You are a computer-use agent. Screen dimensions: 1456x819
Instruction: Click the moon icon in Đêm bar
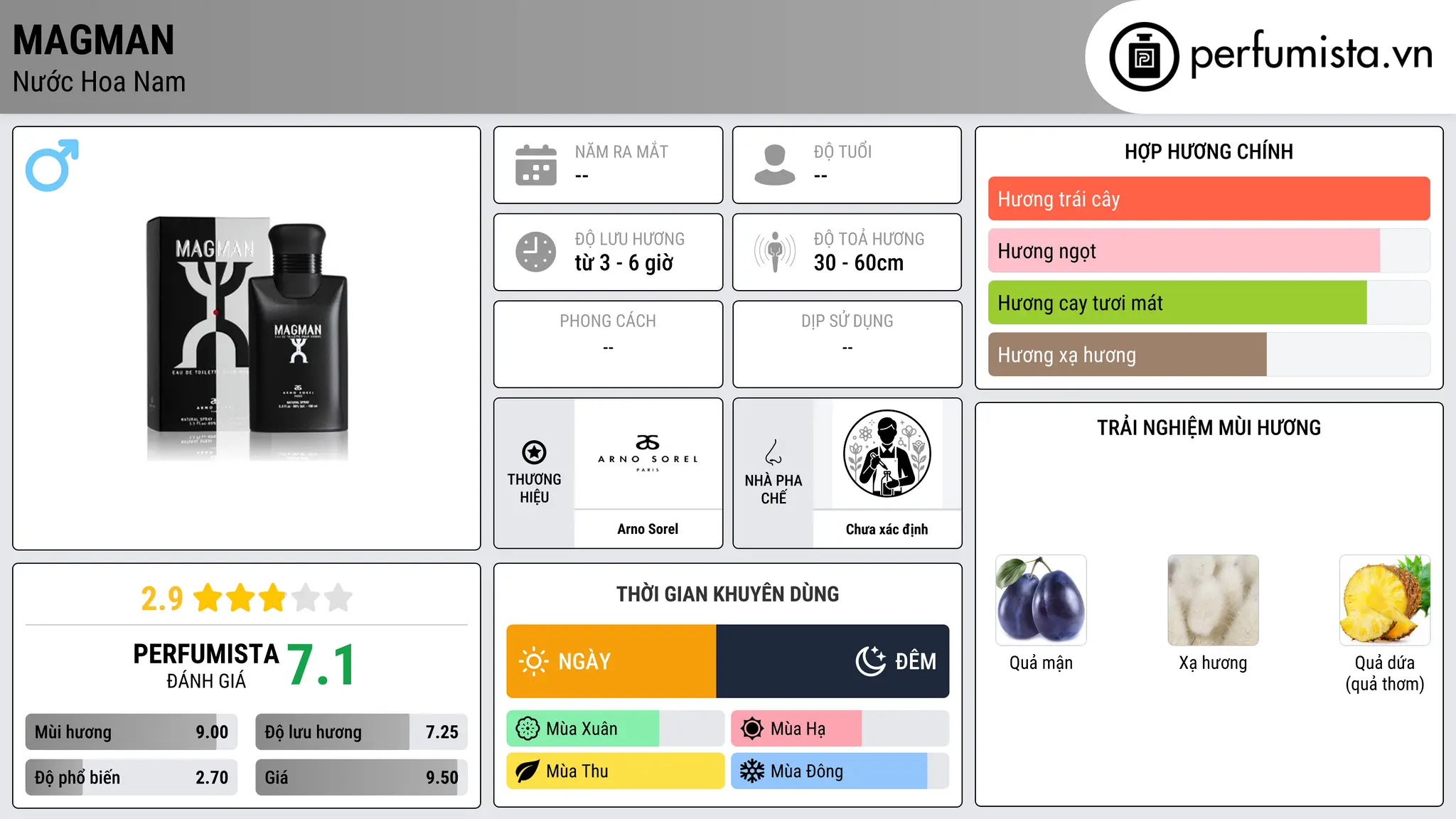(870, 661)
